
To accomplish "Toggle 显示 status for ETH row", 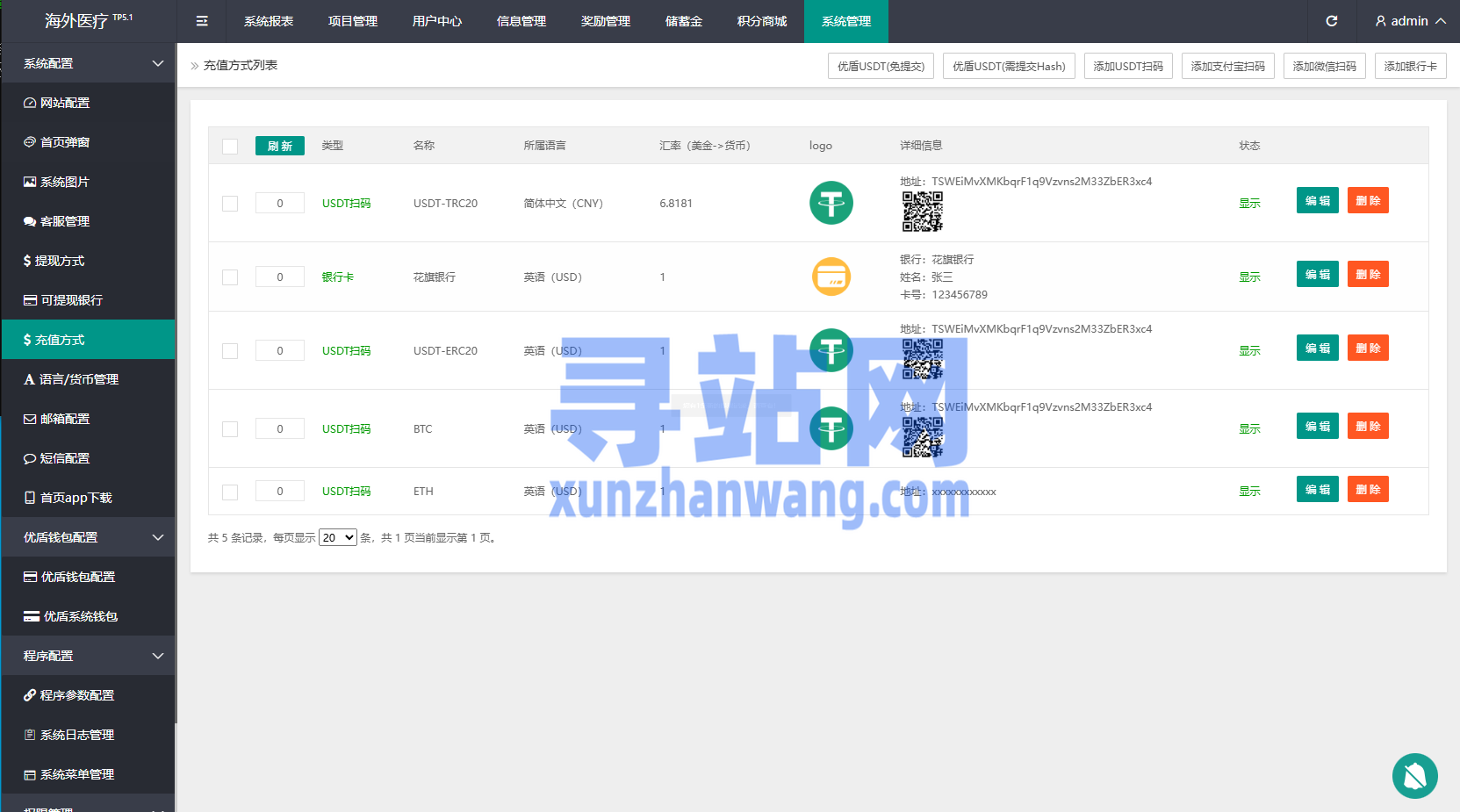I will tap(1249, 492).
